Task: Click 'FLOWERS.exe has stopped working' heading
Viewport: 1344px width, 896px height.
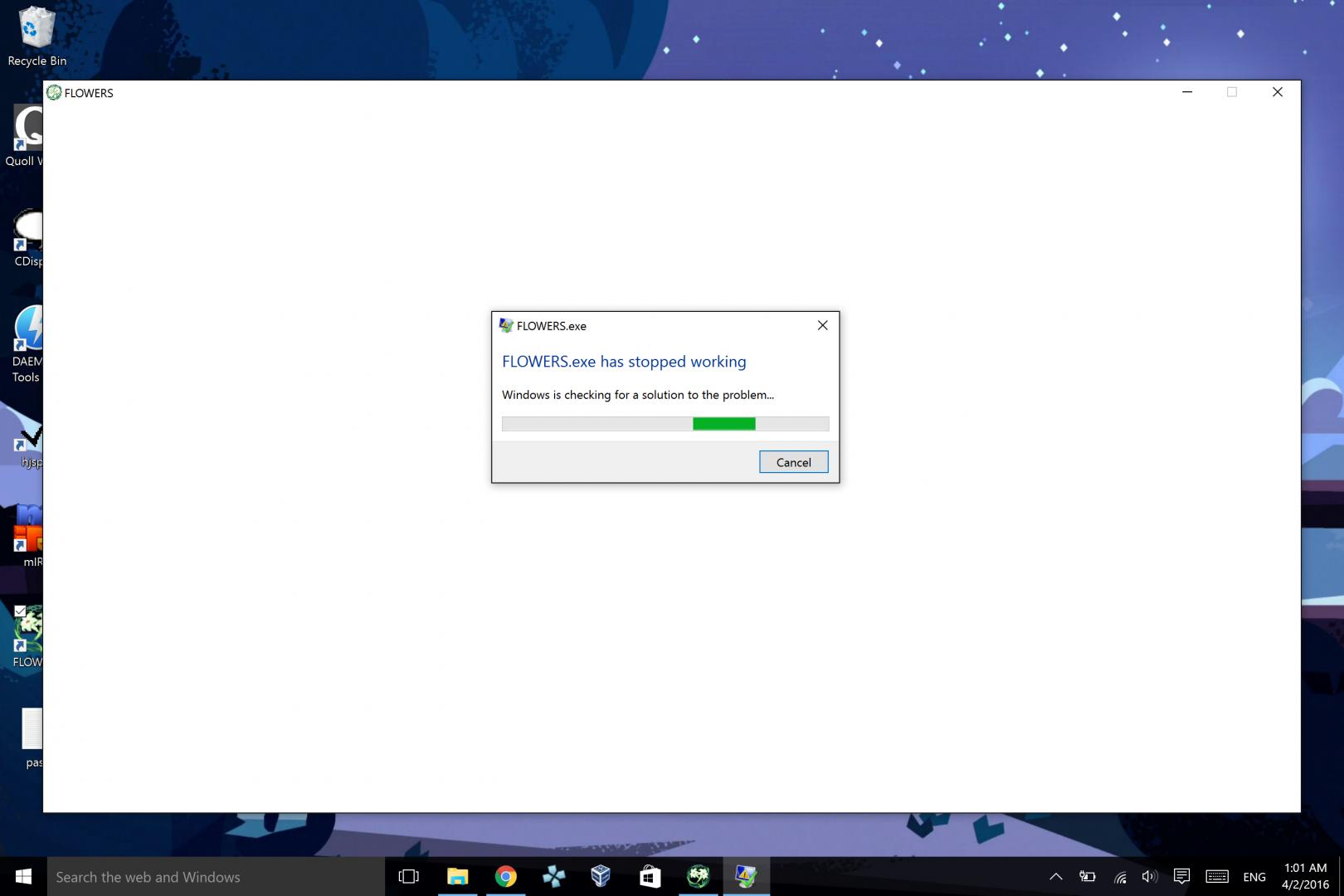Action: (624, 362)
